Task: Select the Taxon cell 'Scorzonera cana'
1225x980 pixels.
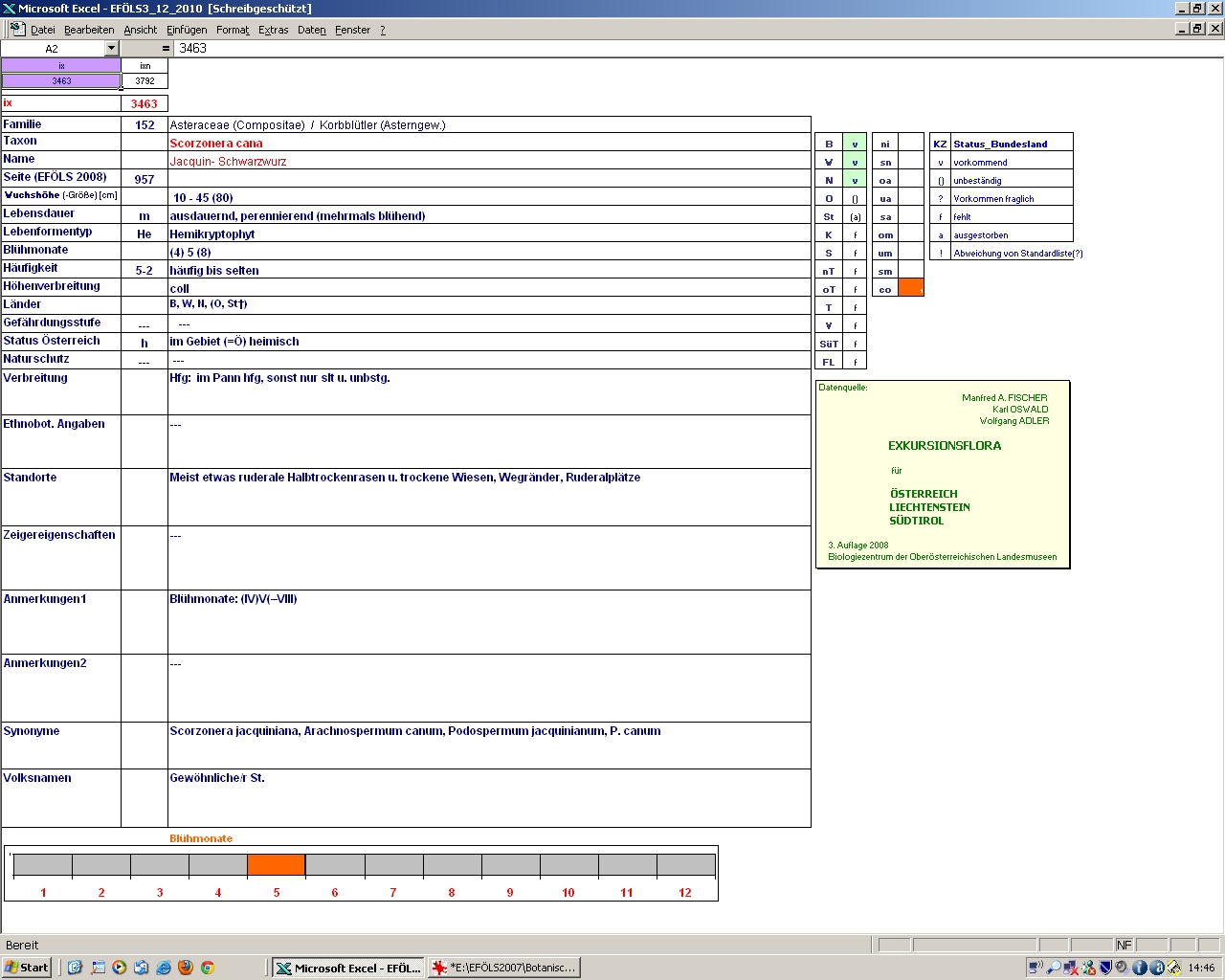Action: 489,143
